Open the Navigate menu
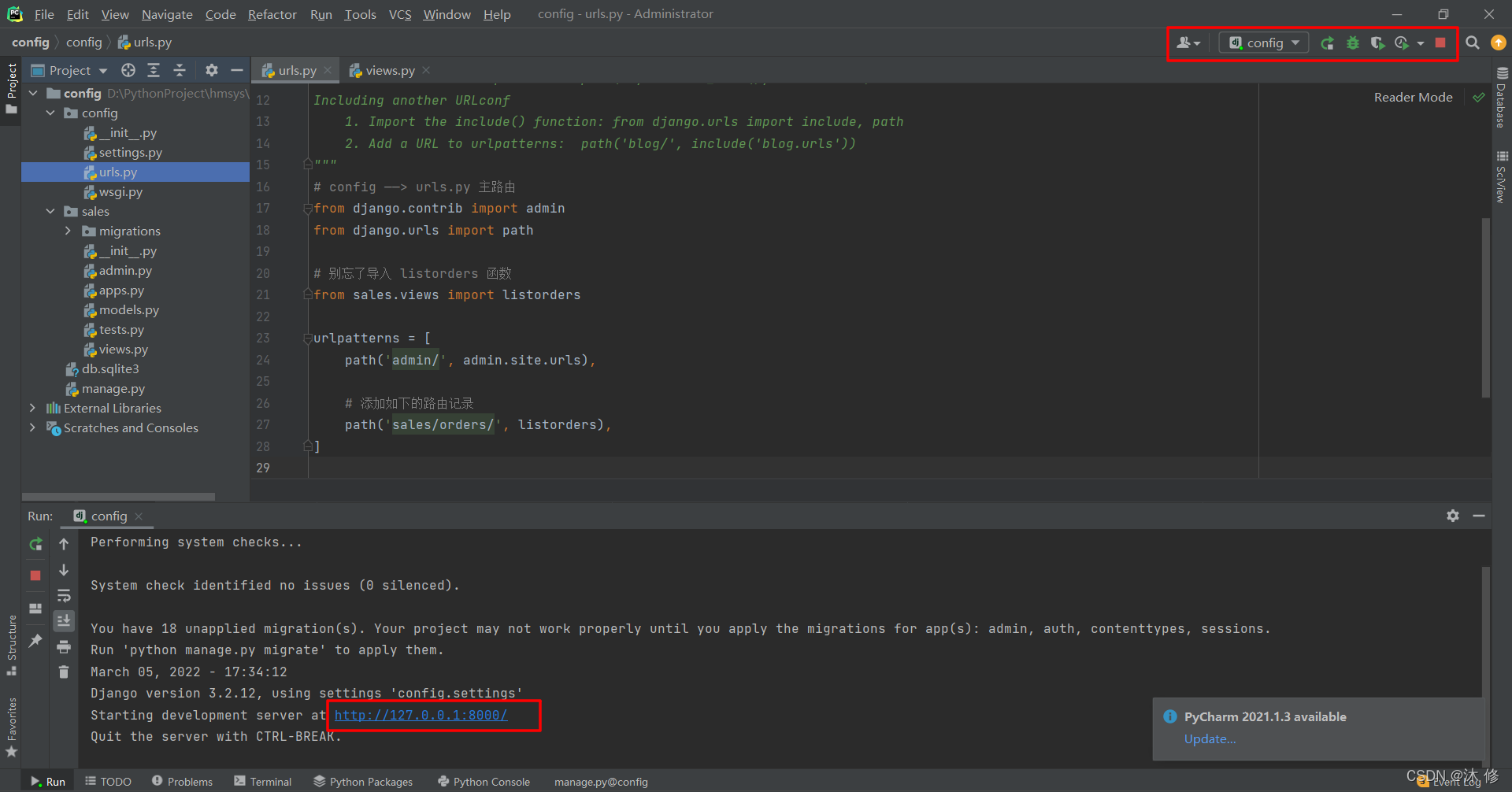 click(x=167, y=14)
